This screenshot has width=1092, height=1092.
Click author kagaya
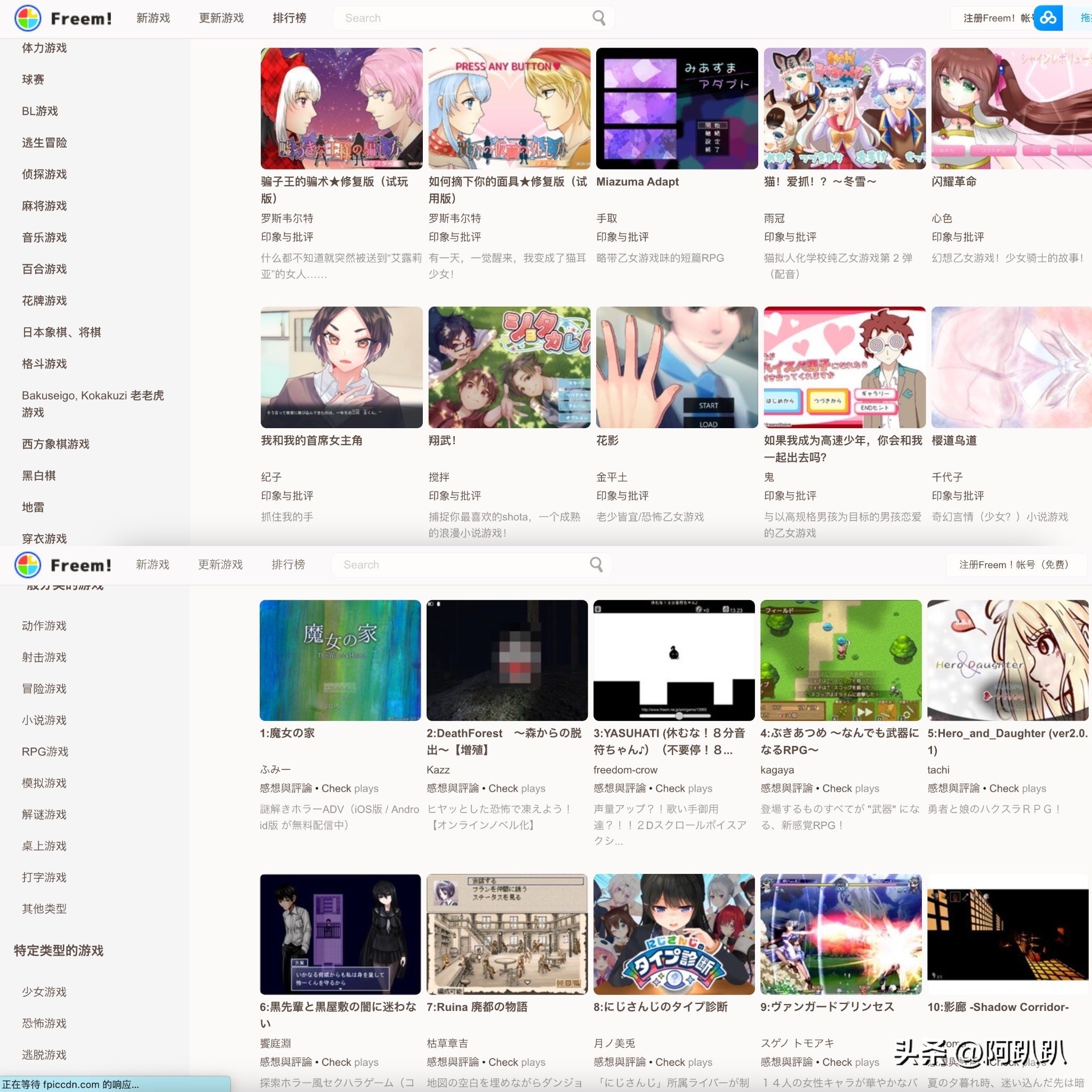[777, 770]
